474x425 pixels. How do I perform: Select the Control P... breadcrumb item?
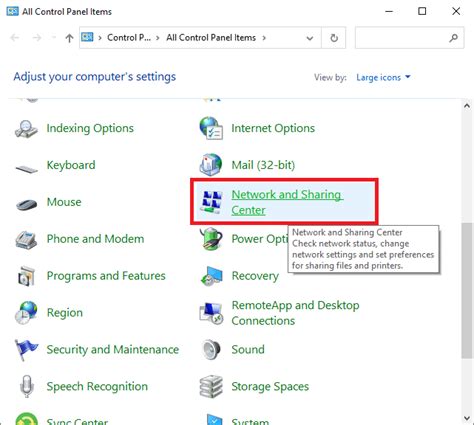pos(129,38)
